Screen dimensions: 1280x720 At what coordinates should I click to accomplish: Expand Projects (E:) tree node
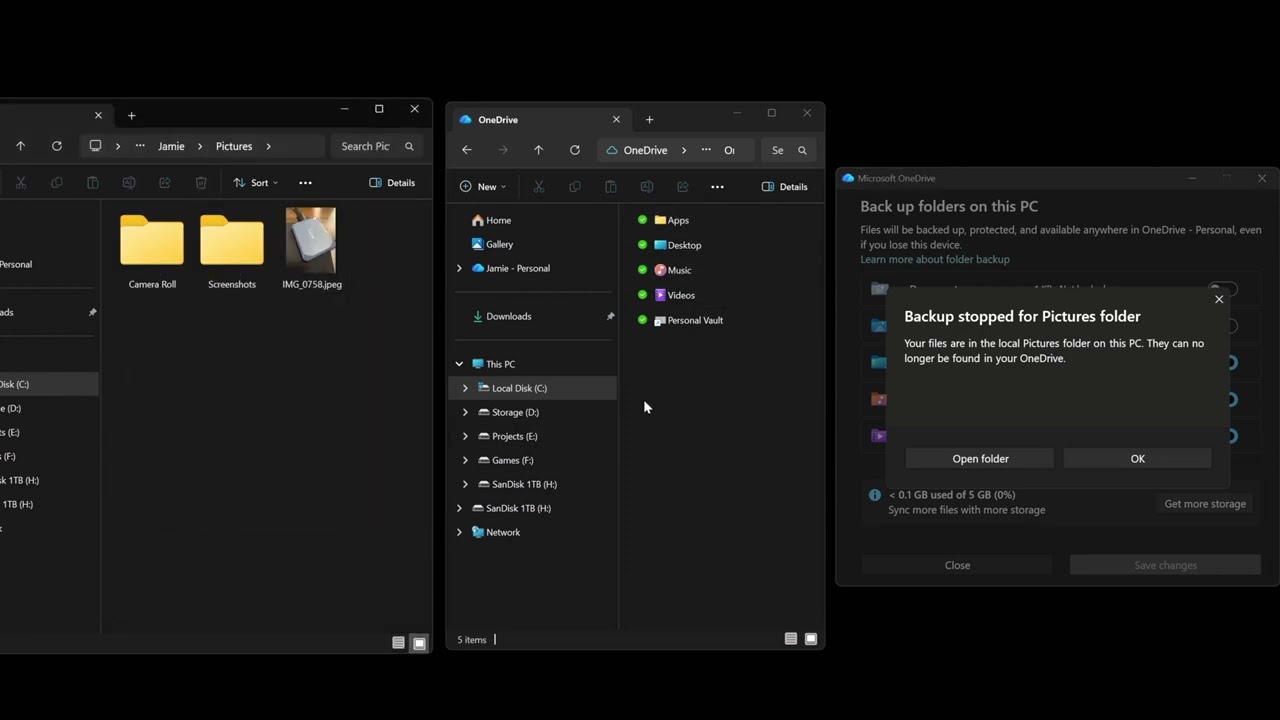point(465,436)
